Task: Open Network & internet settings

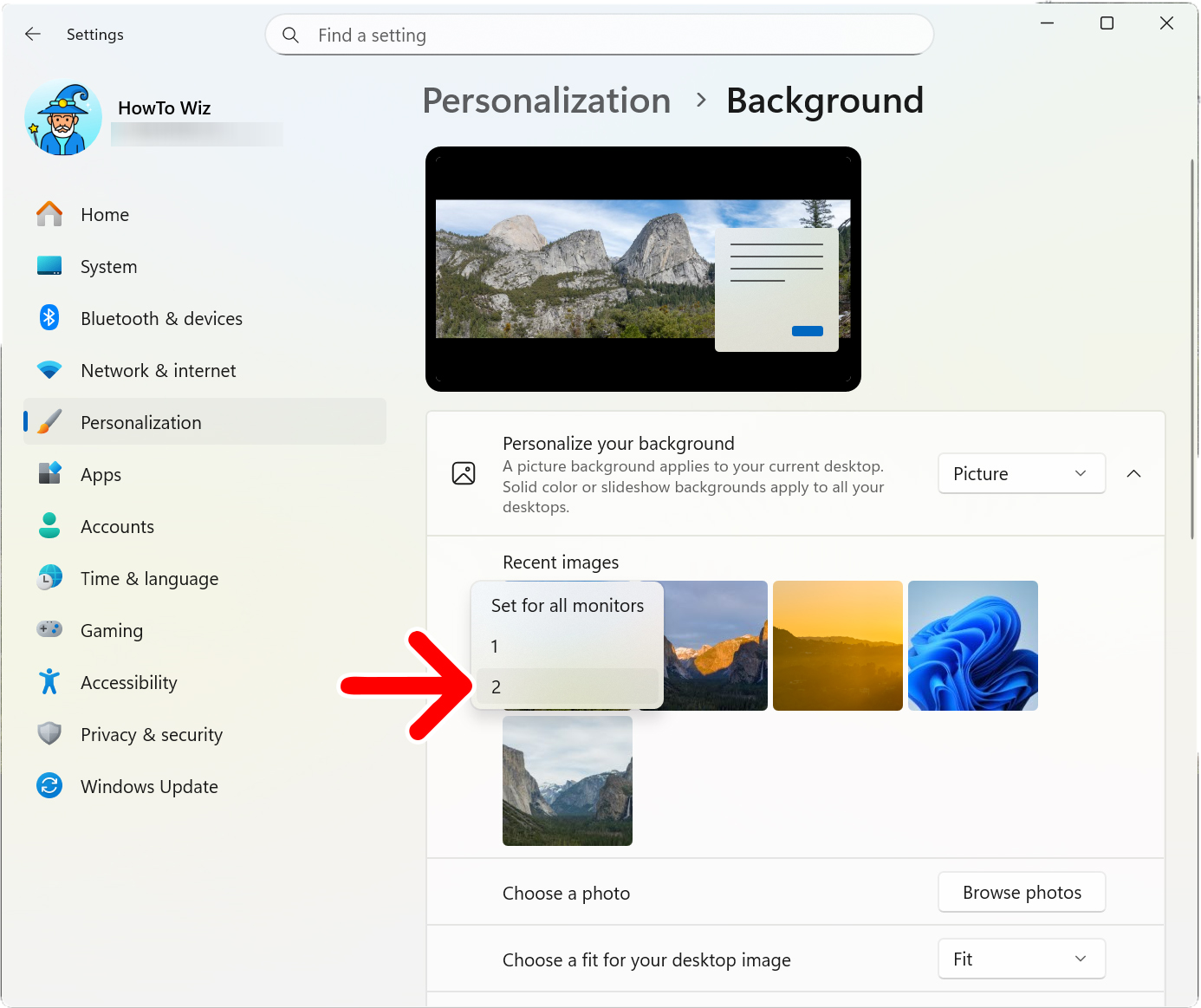Action: [x=158, y=370]
